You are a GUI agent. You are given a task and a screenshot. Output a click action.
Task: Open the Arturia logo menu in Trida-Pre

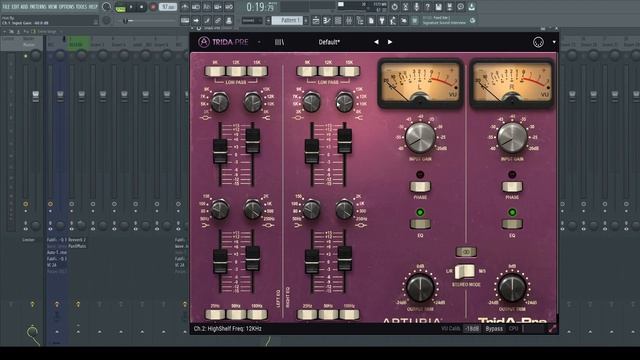(204, 42)
